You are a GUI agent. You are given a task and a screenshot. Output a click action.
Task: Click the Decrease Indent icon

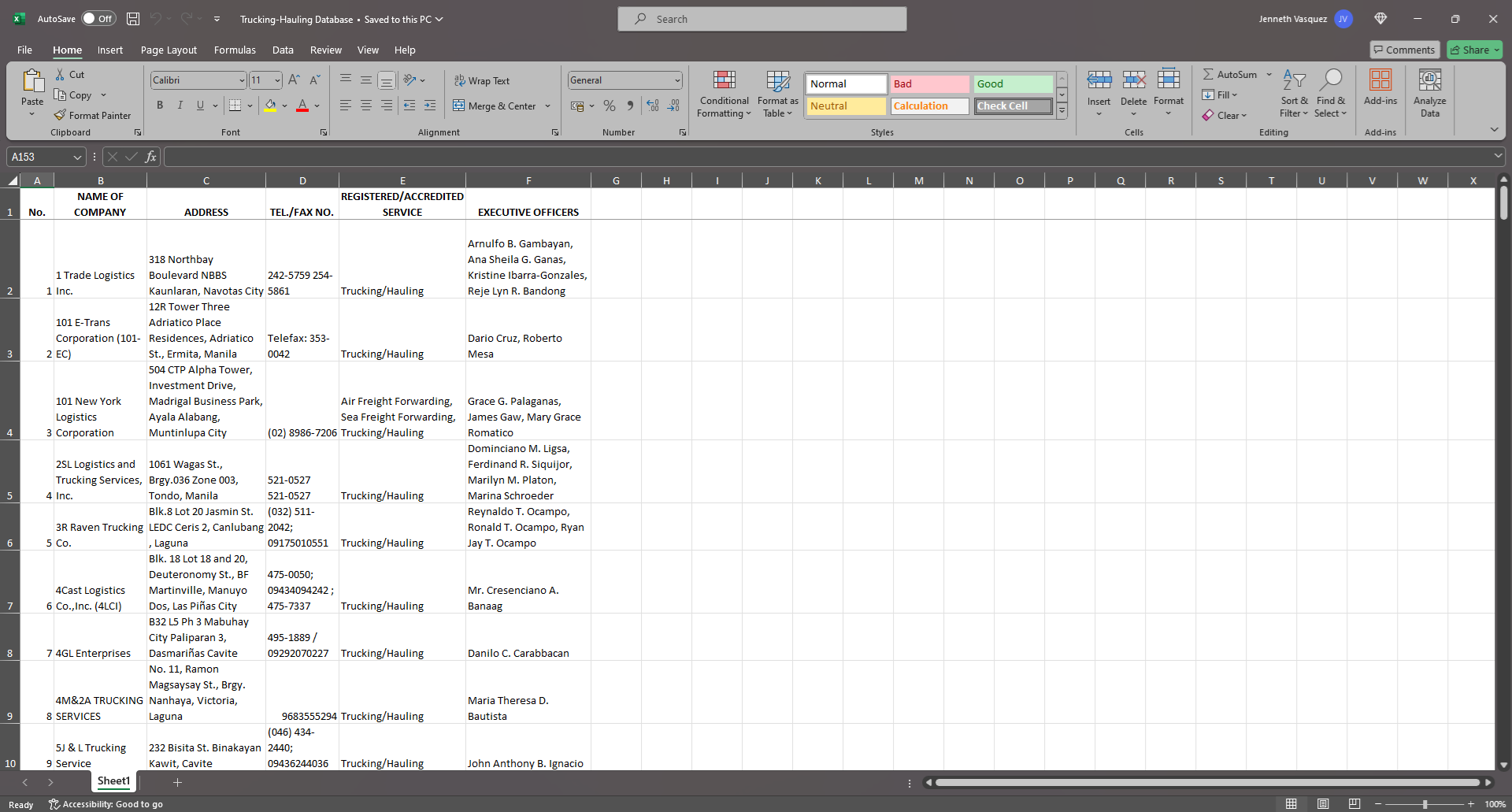pos(409,106)
